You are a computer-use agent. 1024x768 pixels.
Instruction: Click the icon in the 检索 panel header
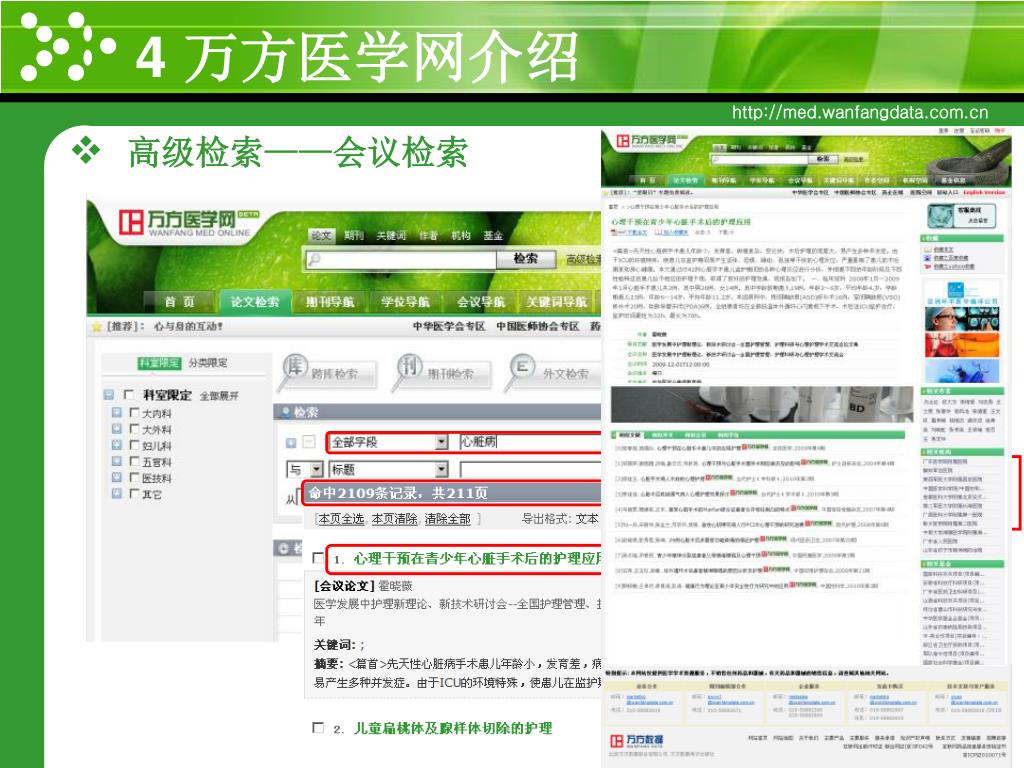pos(285,412)
